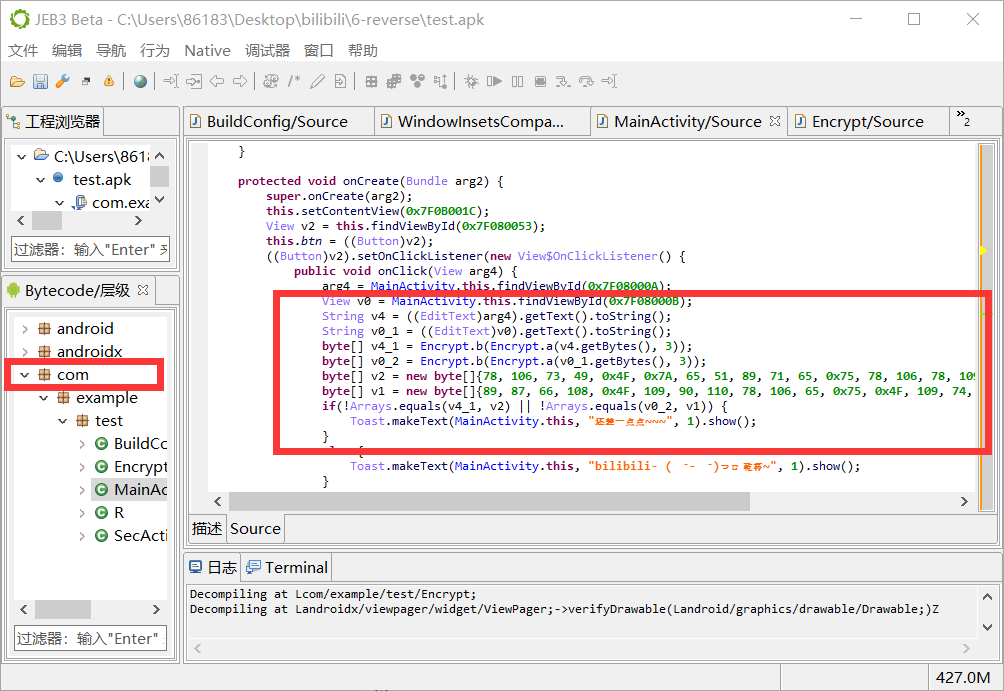Open the 行为 menu

155,51
